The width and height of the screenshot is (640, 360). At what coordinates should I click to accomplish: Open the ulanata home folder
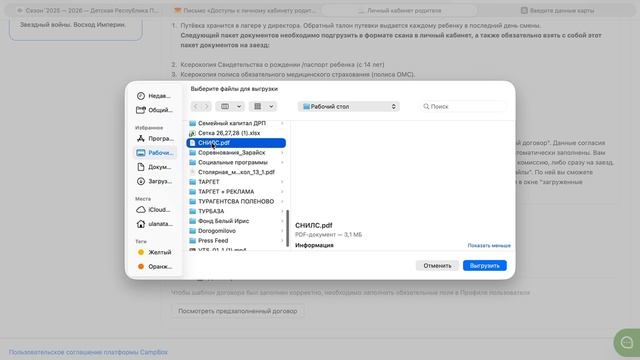[154, 224]
